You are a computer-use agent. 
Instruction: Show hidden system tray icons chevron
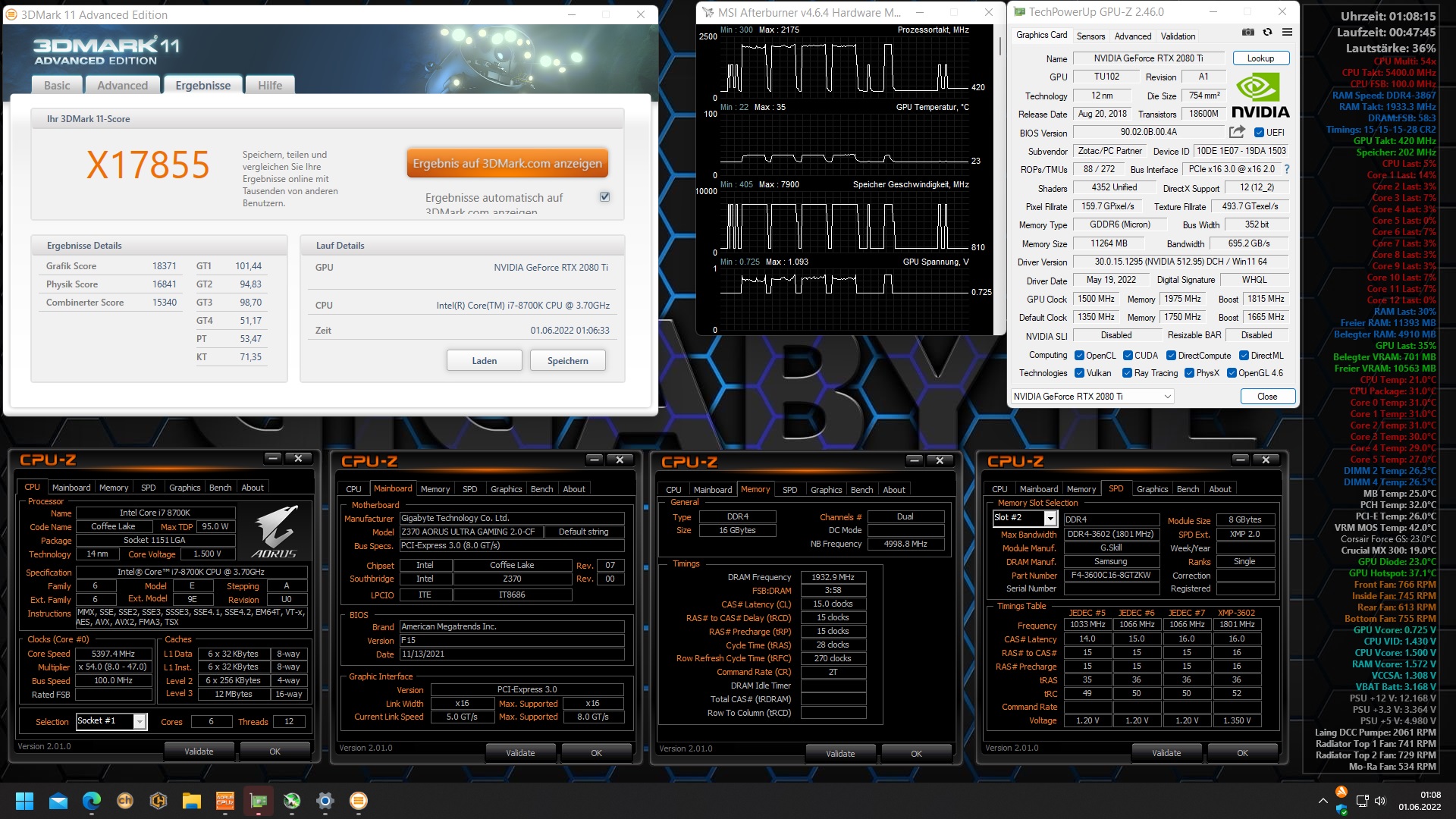click(1323, 801)
